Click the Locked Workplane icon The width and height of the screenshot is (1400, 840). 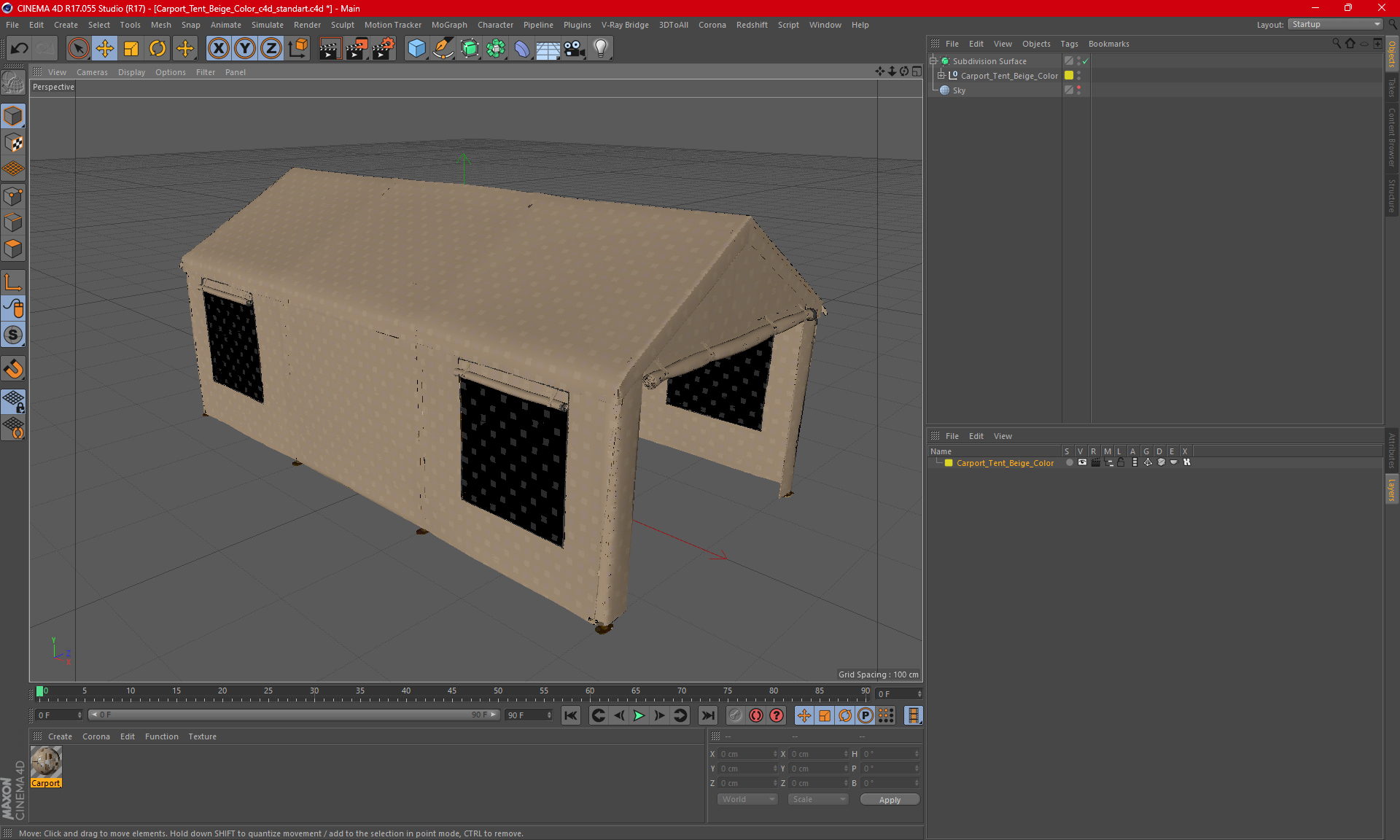[x=13, y=402]
